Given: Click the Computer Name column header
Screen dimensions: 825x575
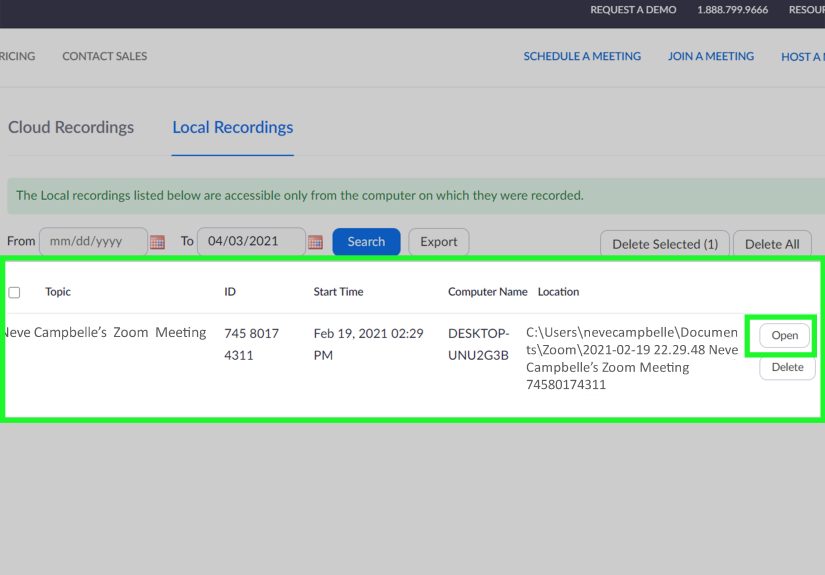Looking at the screenshot, I should [487, 292].
